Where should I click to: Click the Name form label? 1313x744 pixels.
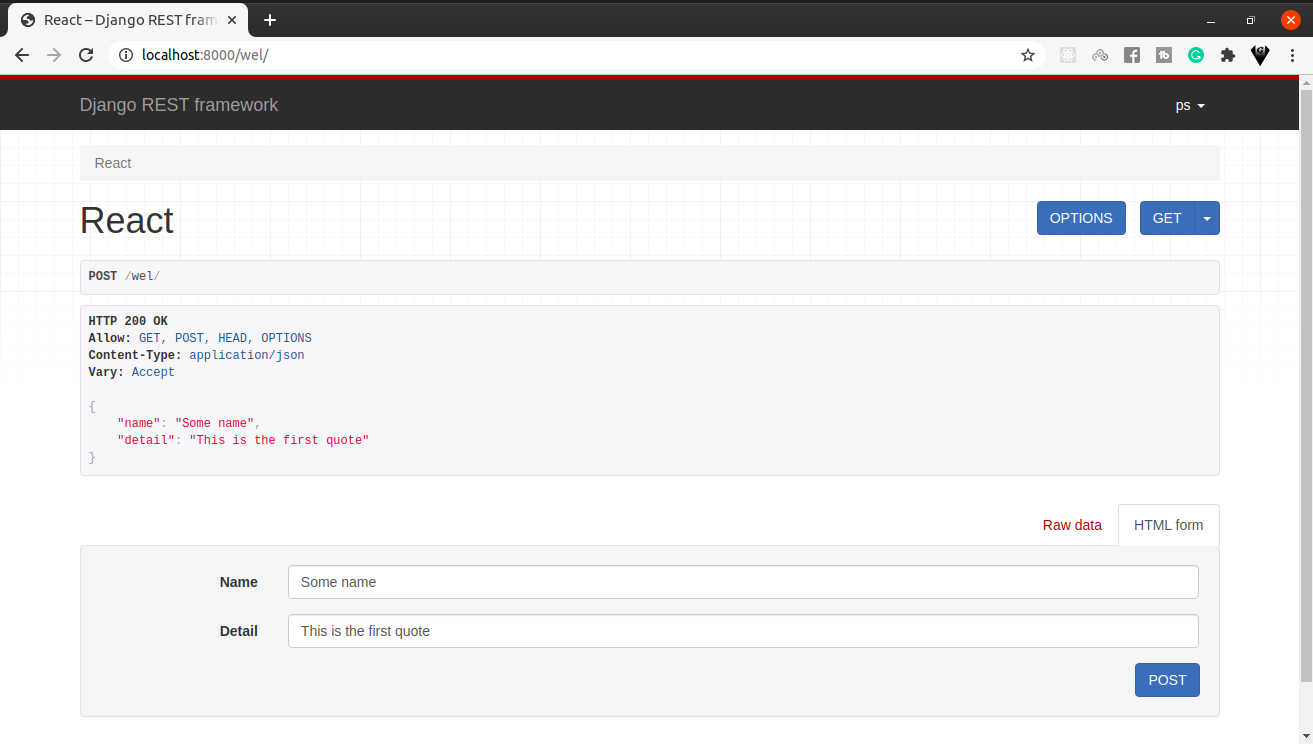pyautogui.click(x=239, y=582)
